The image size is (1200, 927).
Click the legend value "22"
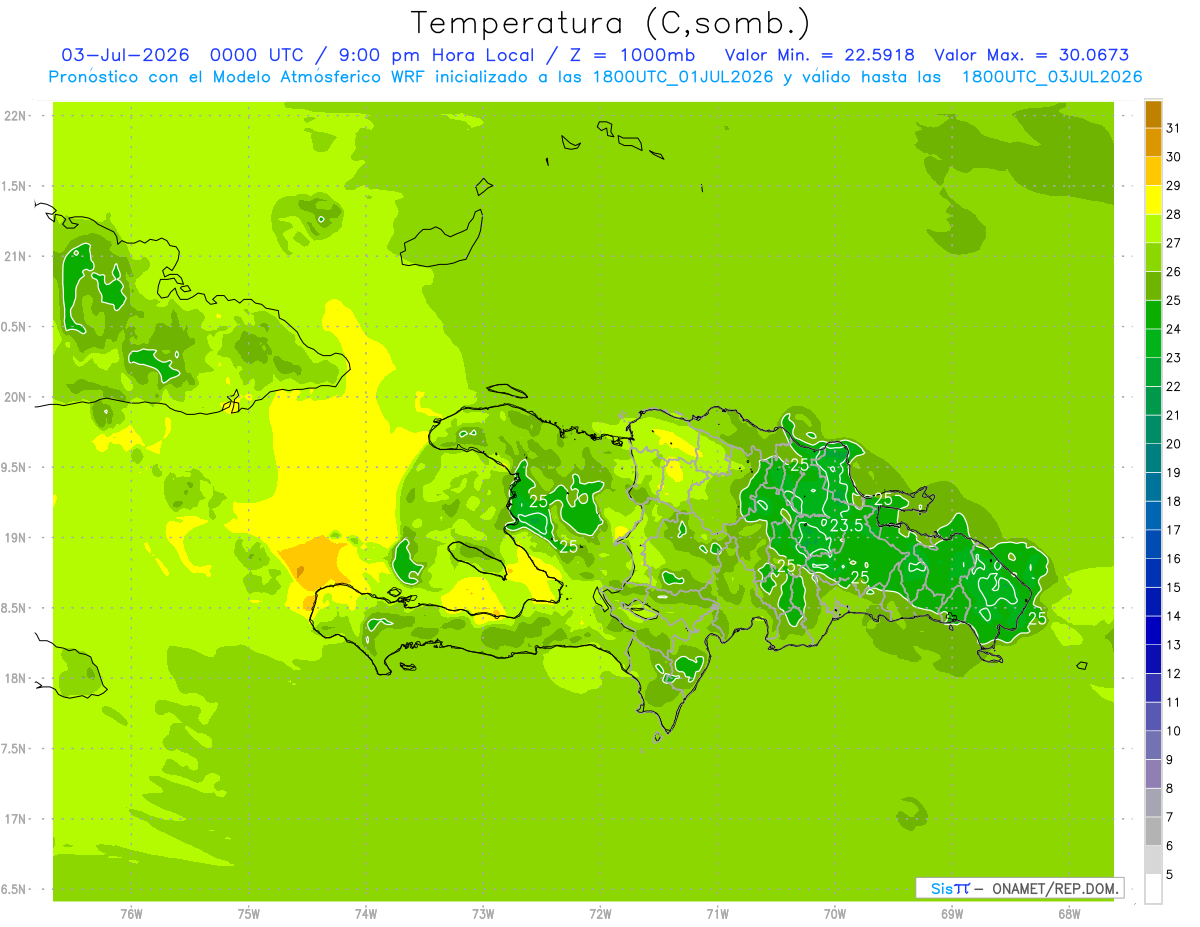[x=1174, y=386]
